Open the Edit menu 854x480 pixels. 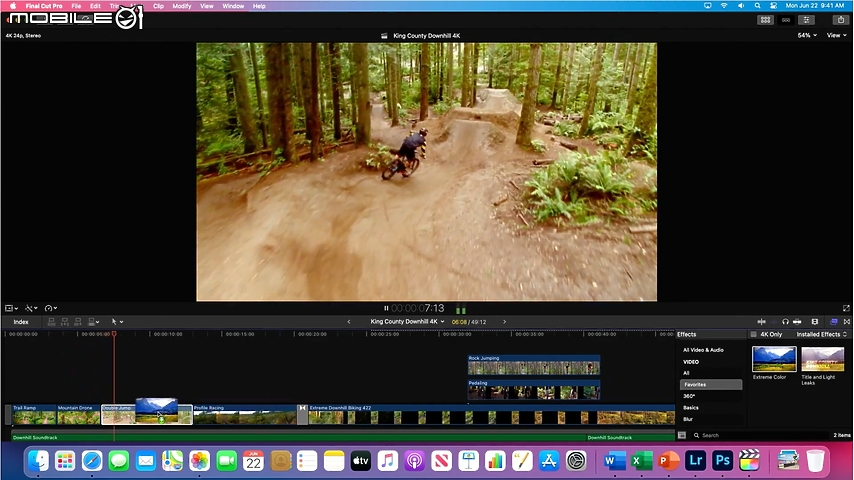tap(95, 6)
